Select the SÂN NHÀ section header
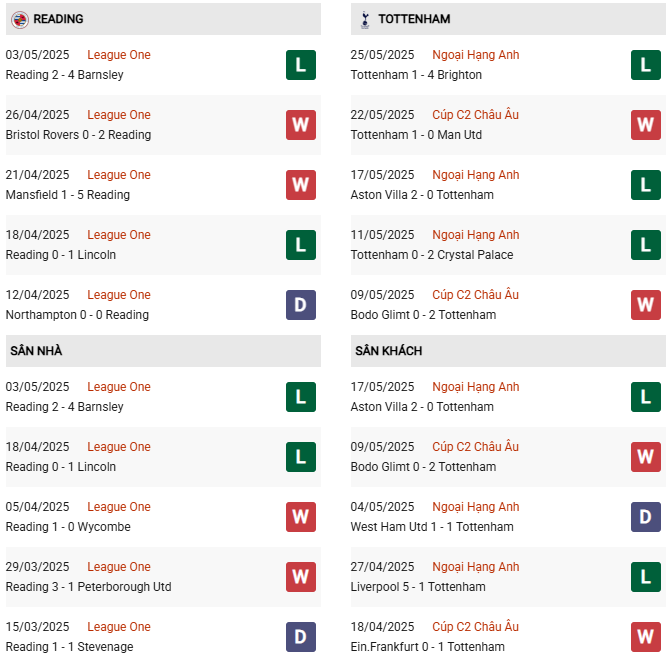This screenshot has height=658, width=666. [x=37, y=351]
